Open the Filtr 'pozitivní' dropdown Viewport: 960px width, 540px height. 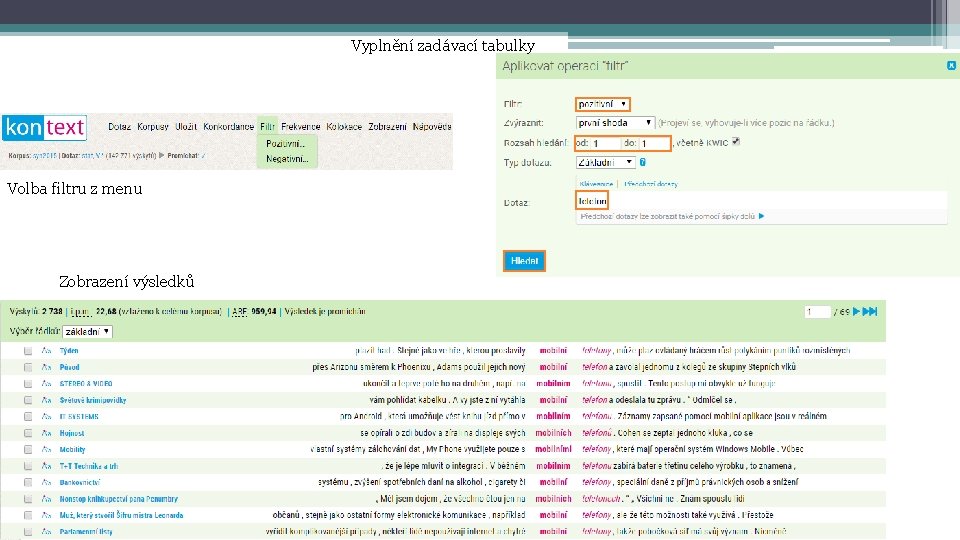[602, 104]
